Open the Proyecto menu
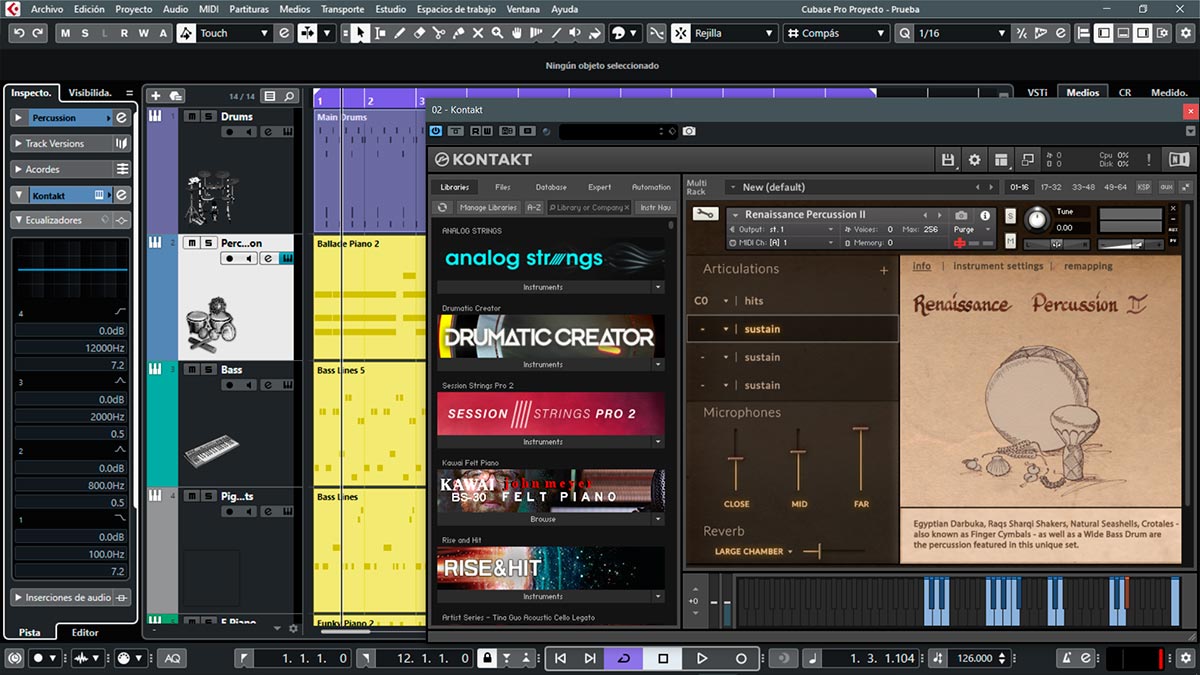 point(134,9)
